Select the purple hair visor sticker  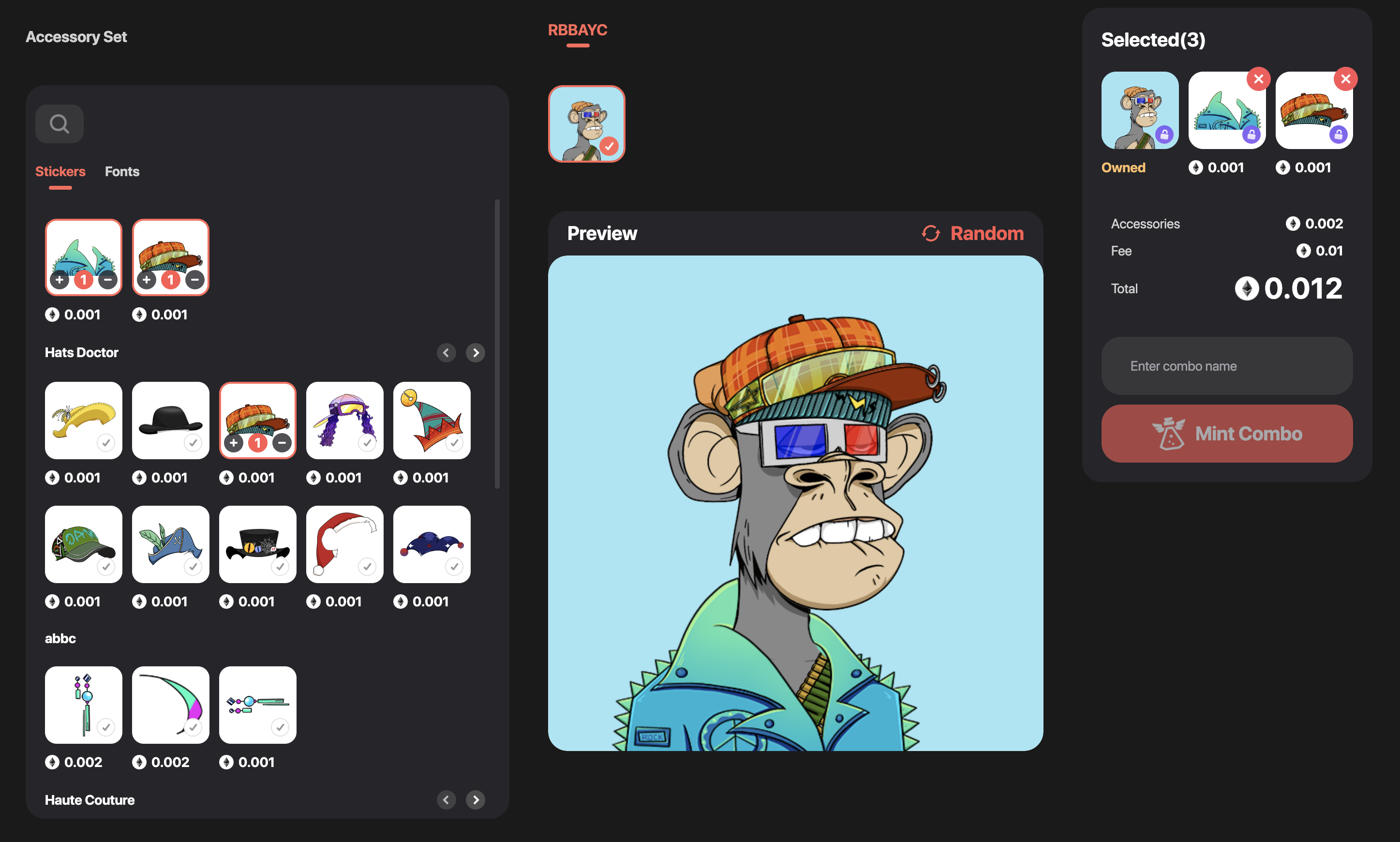[344, 420]
